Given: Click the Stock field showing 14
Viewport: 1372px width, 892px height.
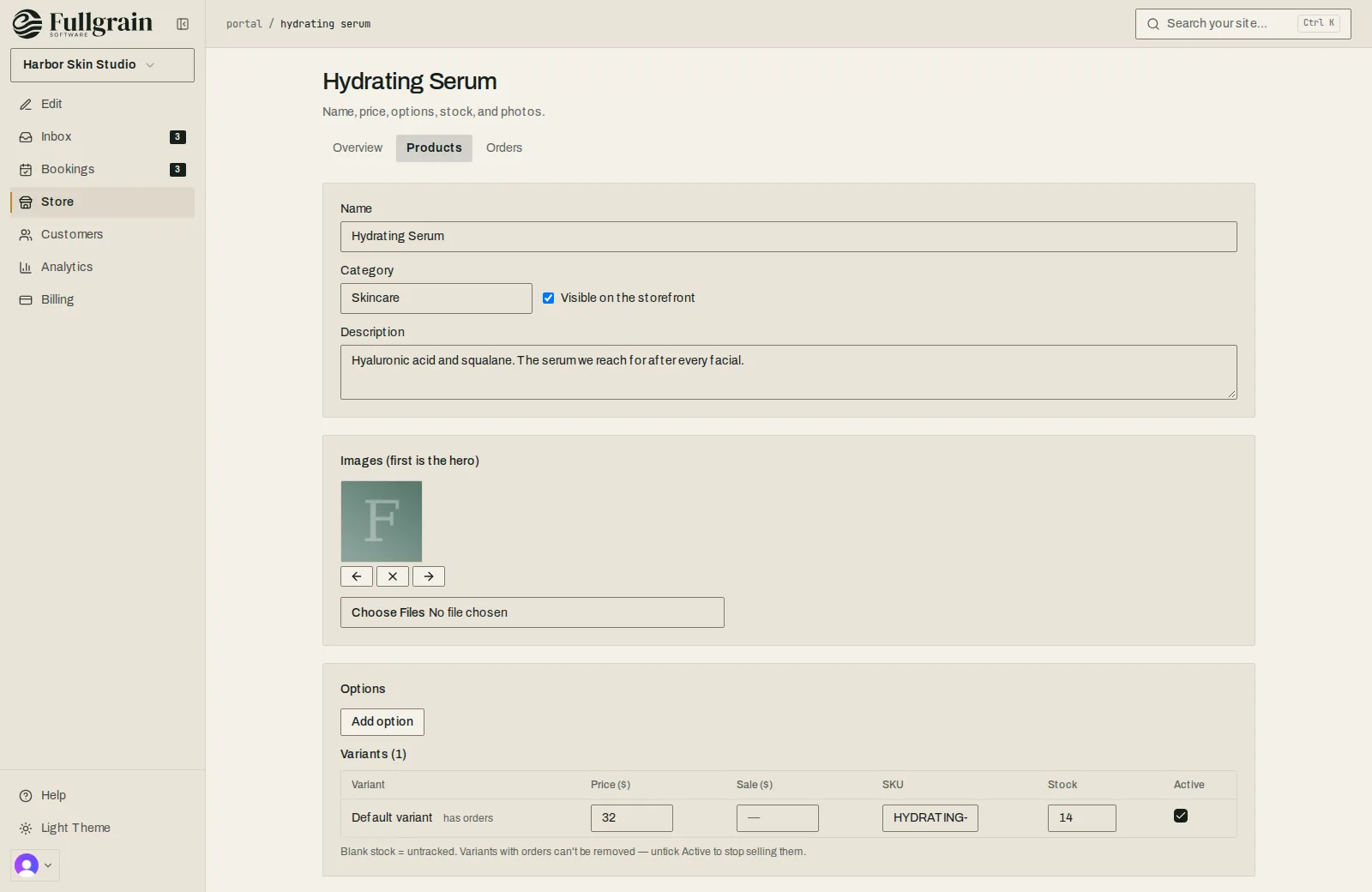Looking at the screenshot, I should coord(1082,818).
